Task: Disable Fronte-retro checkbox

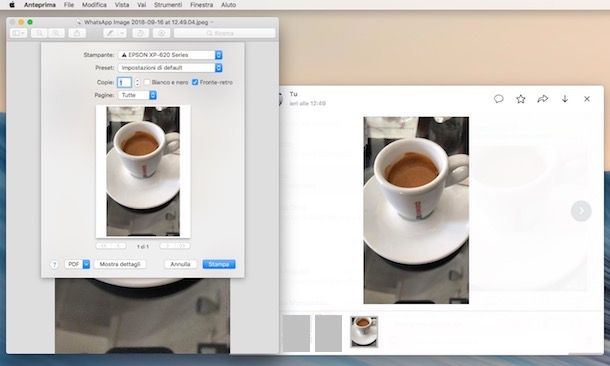Action: 195,82
